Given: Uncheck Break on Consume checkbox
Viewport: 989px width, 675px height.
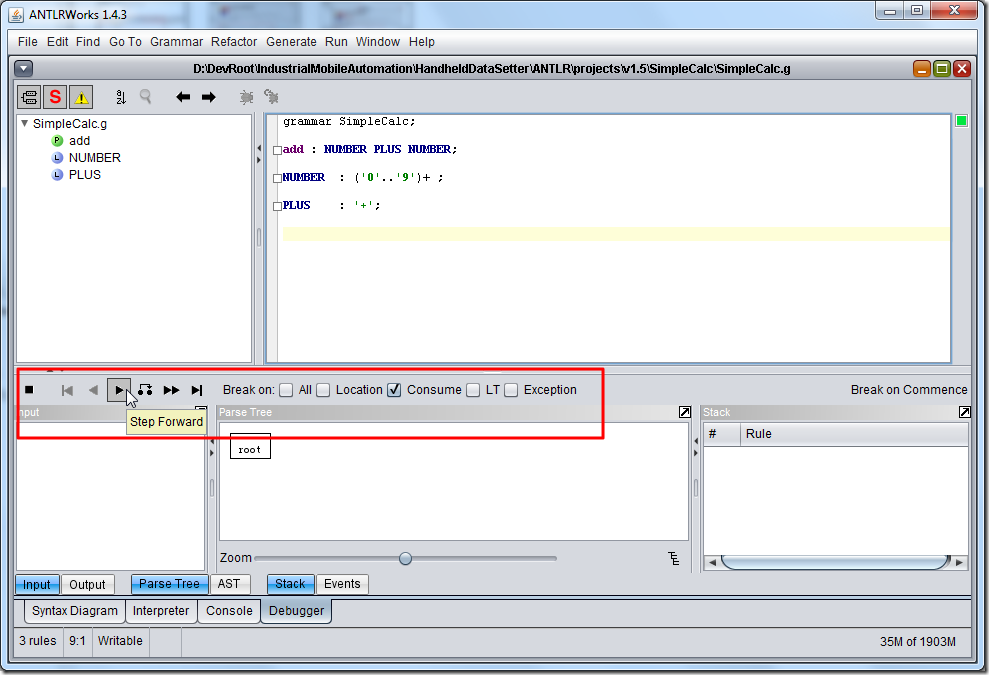Looking at the screenshot, I should 394,390.
